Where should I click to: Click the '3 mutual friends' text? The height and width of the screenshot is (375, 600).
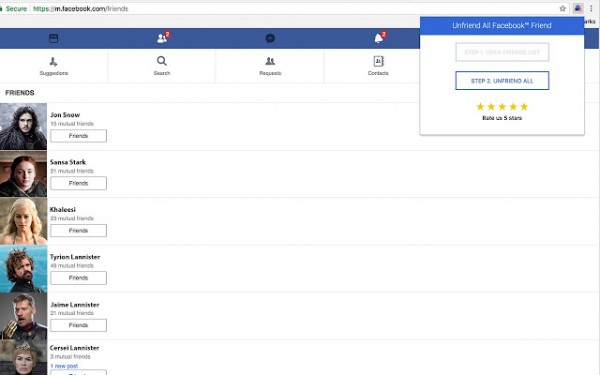point(70,357)
